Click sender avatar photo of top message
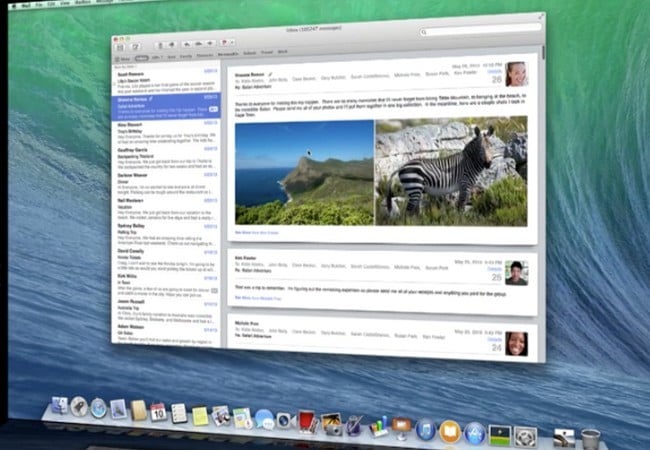Image resolution: width=650 pixels, height=450 pixels. click(x=516, y=74)
